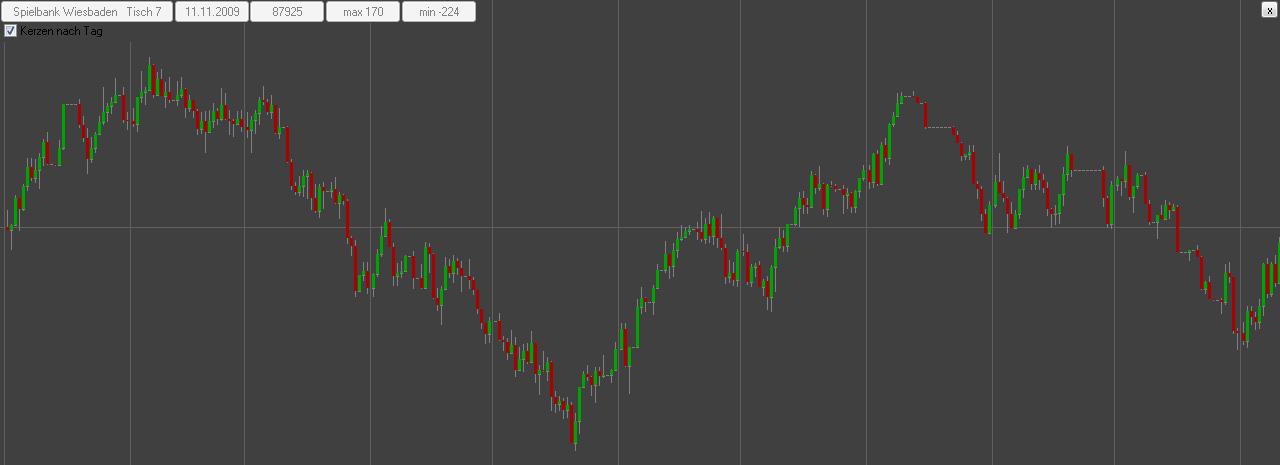Click the 11.11.2009 date button
Screen dimensions: 1280x465
click(212, 11)
